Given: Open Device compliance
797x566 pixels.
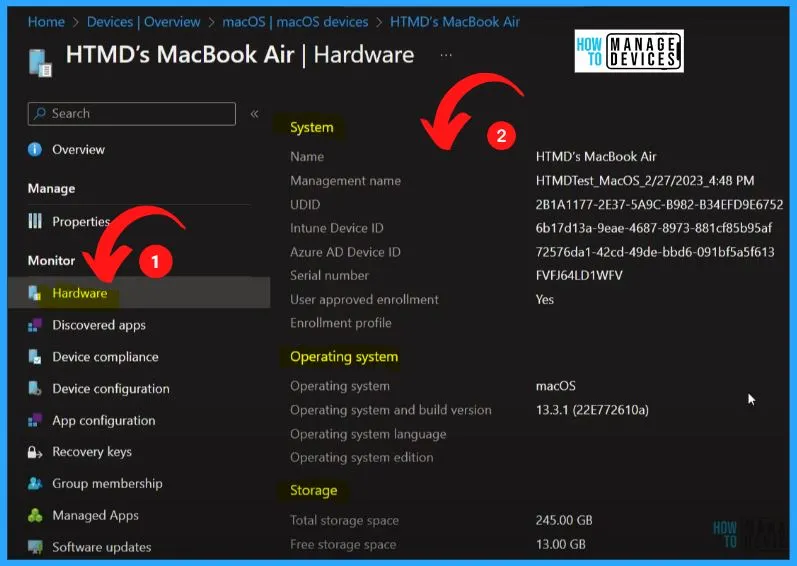Looking at the screenshot, I should (105, 357).
